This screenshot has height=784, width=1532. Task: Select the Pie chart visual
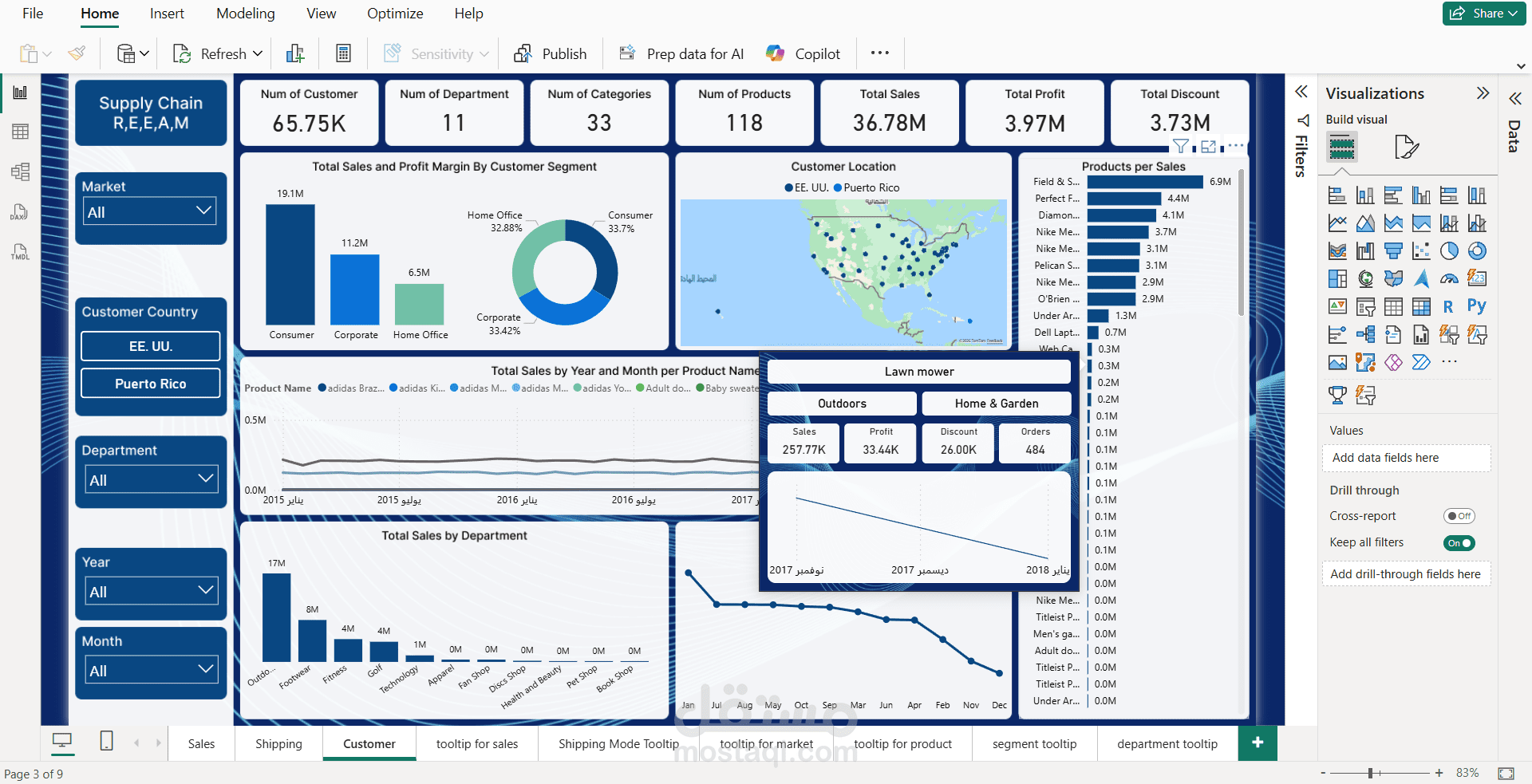1449,251
